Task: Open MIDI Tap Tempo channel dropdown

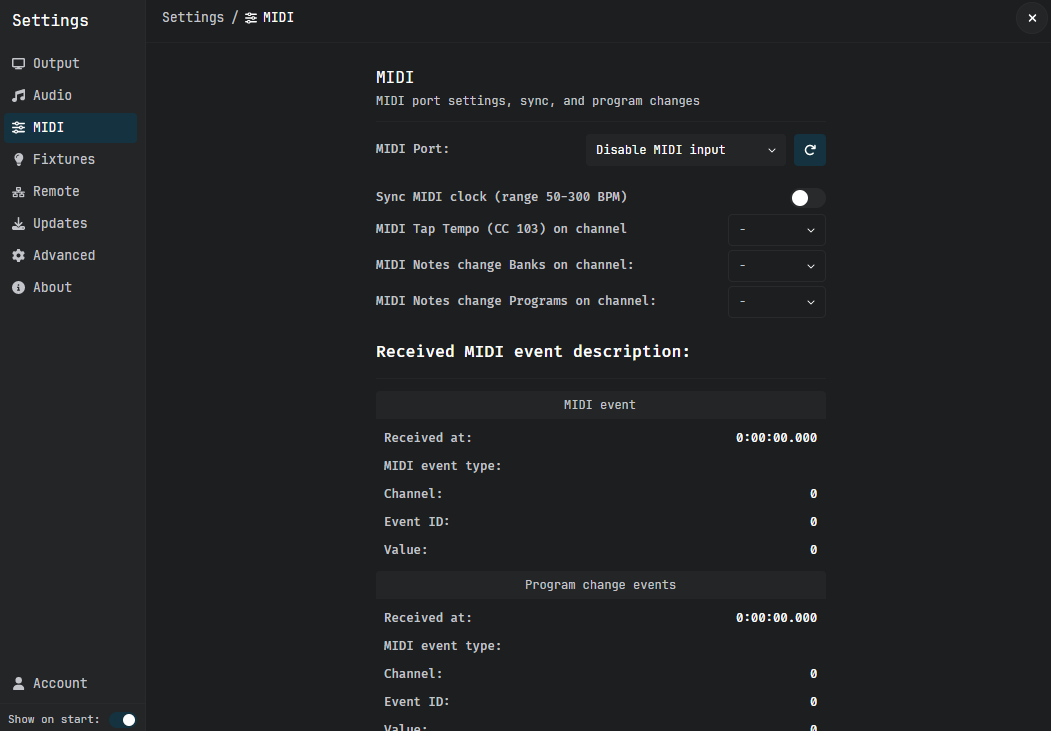Action: 777,230
